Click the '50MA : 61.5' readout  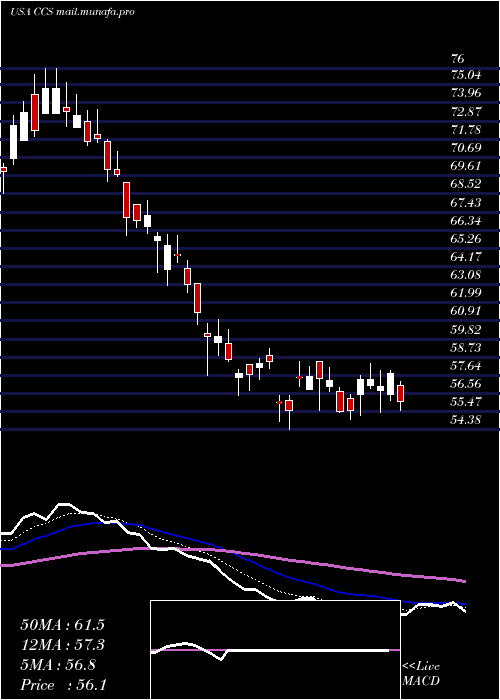(x=63, y=625)
